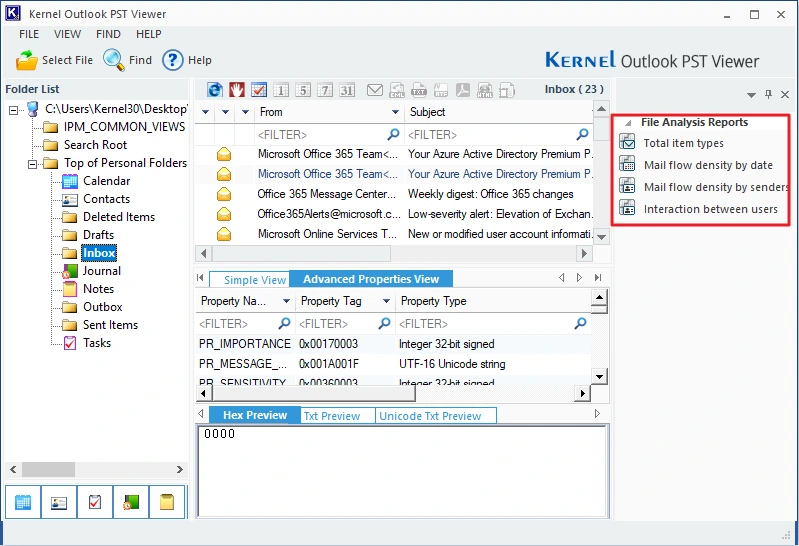799x546 pixels.
Task: Open Total item types report
Action: (683, 143)
